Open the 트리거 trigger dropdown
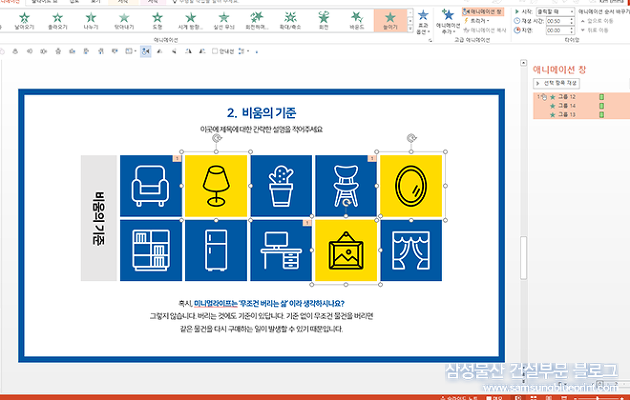Image resolution: width=630 pixels, height=400 pixels. [477, 21]
